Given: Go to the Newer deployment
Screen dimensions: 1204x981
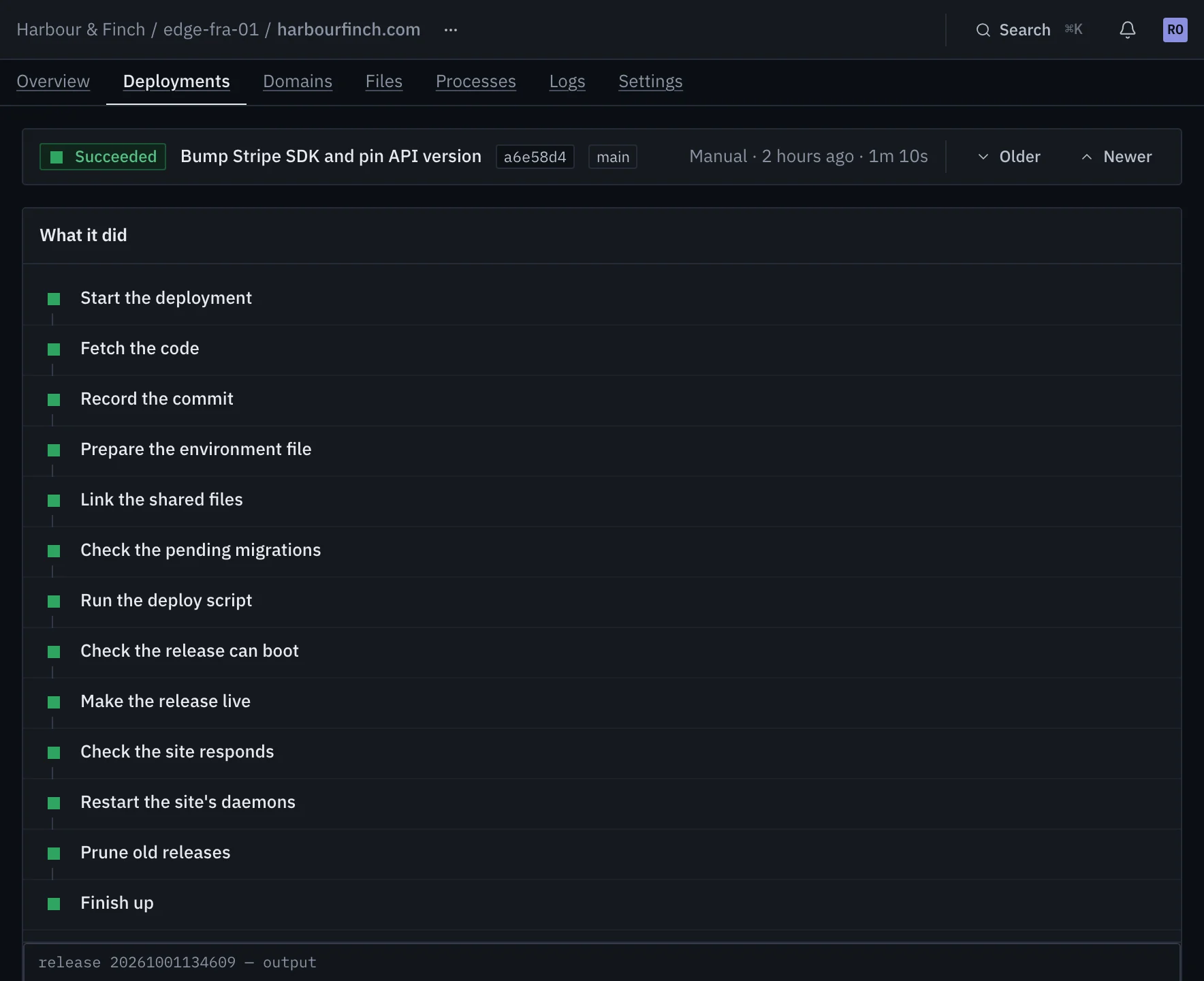Looking at the screenshot, I should pyautogui.click(x=1117, y=157).
